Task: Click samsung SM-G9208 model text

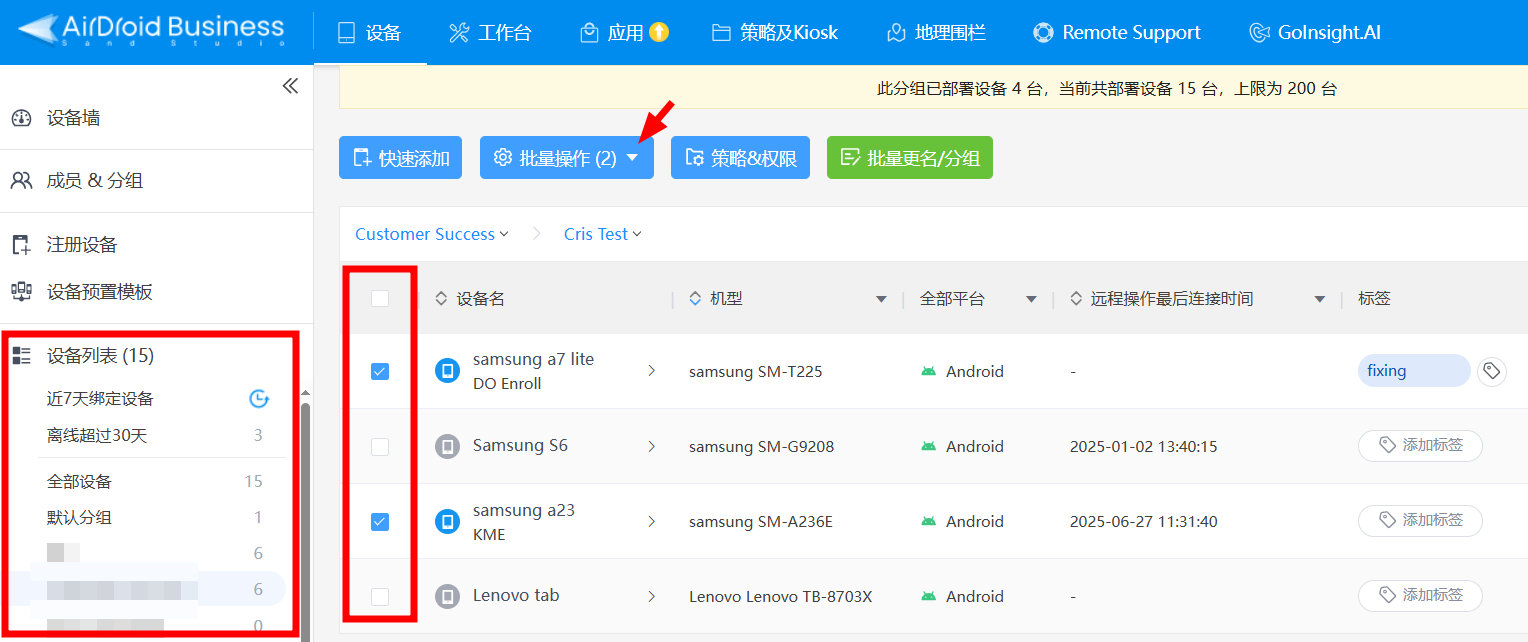Action: (762, 447)
